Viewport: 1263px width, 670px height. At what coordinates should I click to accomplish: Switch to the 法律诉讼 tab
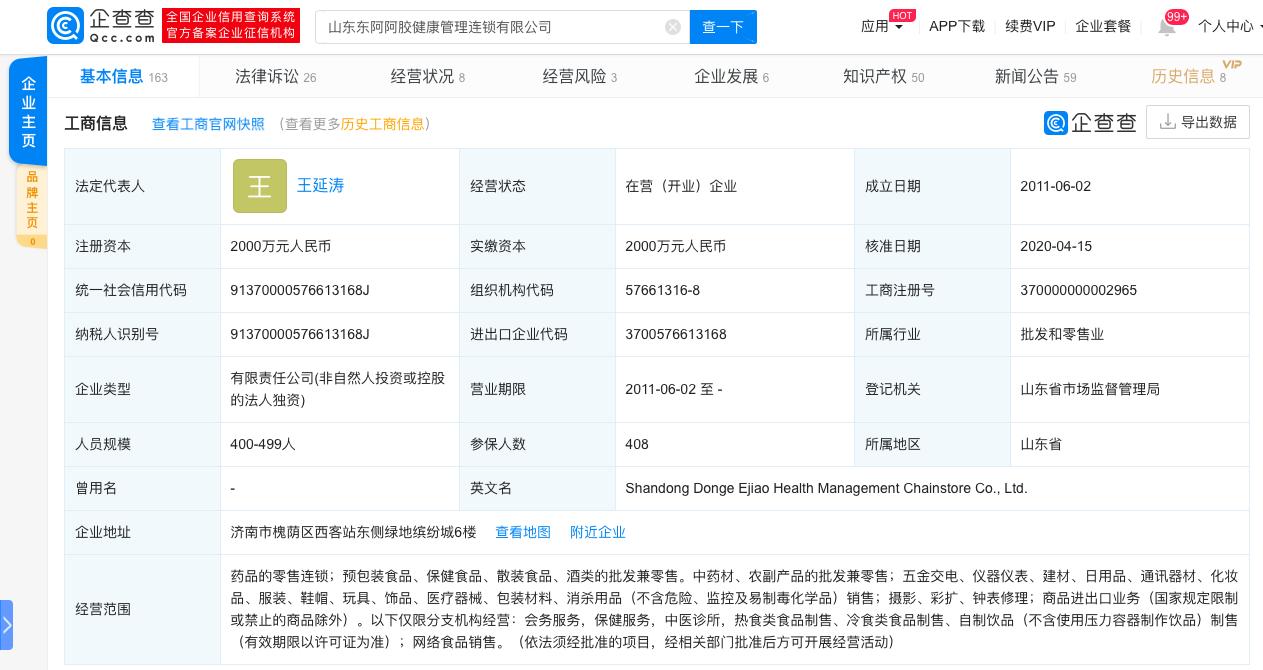pos(267,77)
